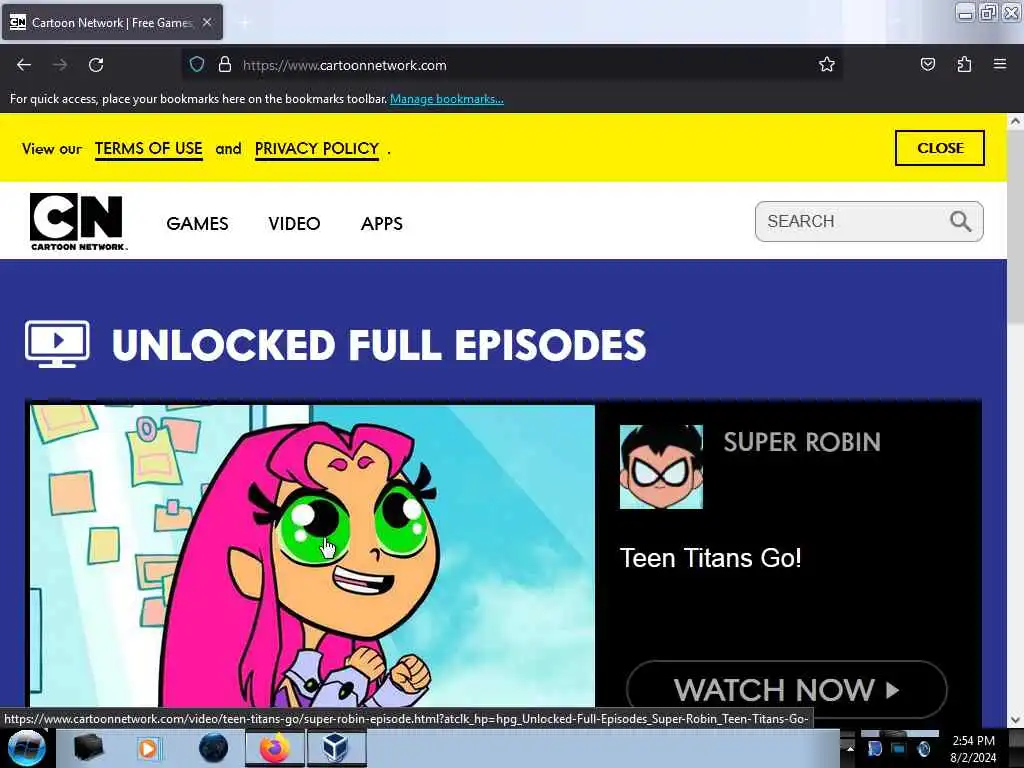
Task: Bookmark this page with the star icon
Action: (x=827, y=65)
